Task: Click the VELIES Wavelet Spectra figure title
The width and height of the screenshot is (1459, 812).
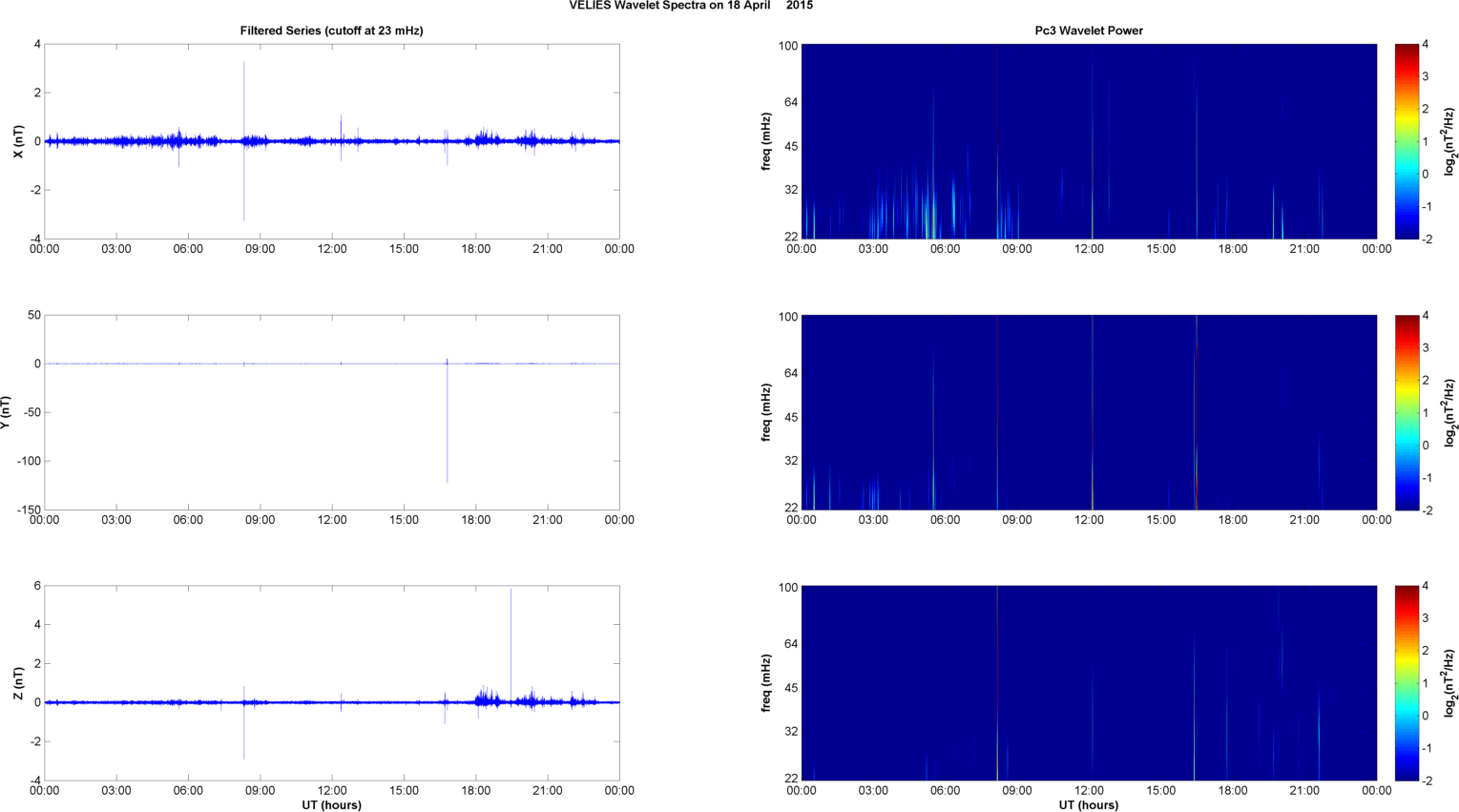Action: pos(691,6)
